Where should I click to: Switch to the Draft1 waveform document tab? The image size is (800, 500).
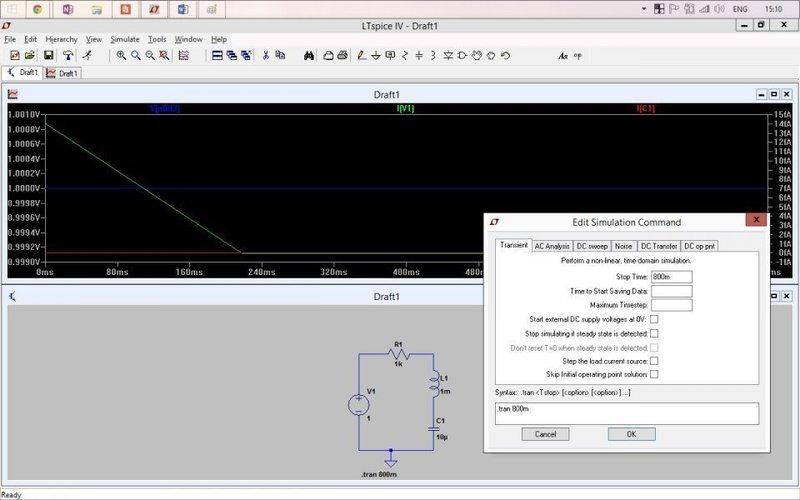(63, 73)
